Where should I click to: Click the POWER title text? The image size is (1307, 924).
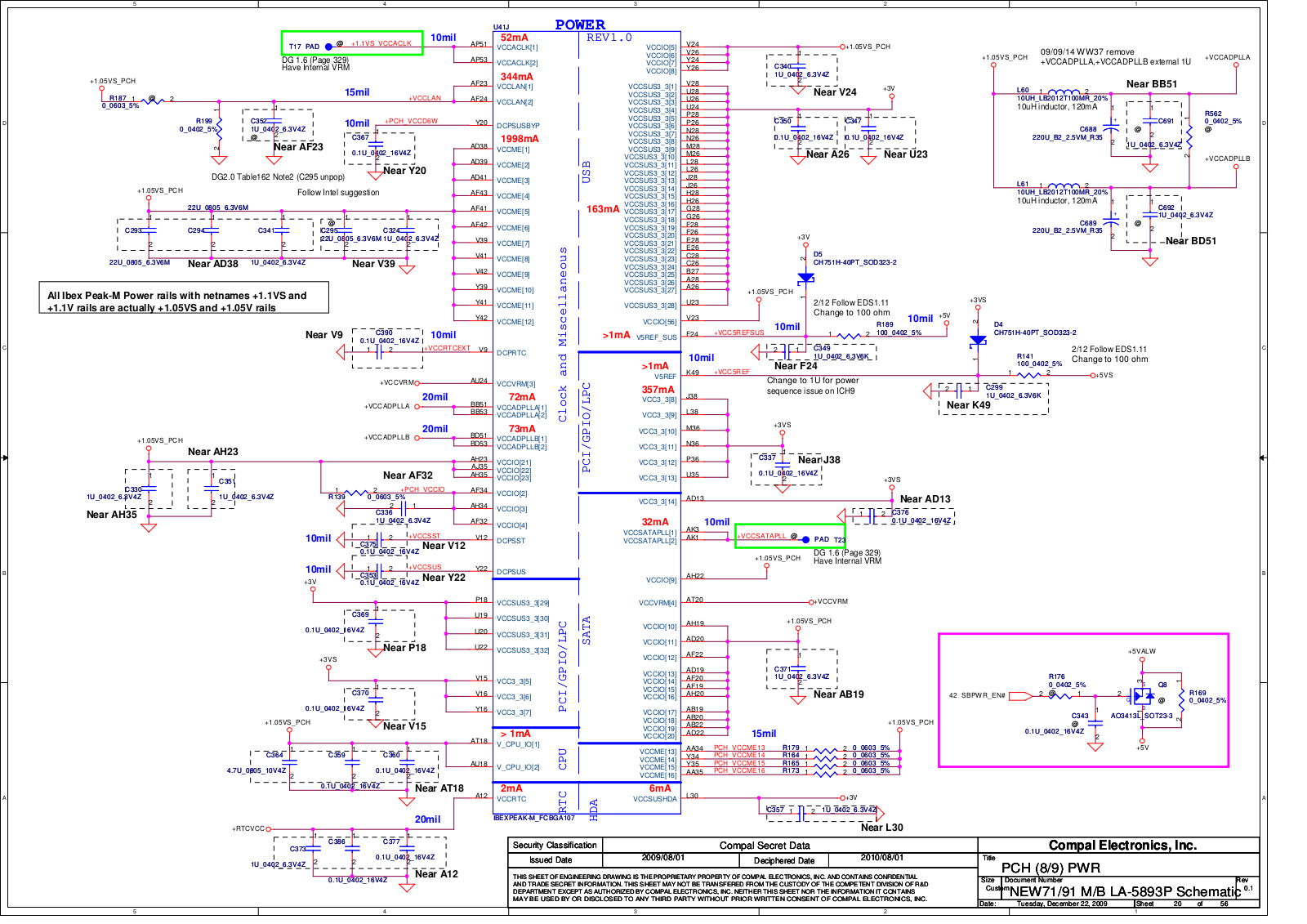(580, 25)
